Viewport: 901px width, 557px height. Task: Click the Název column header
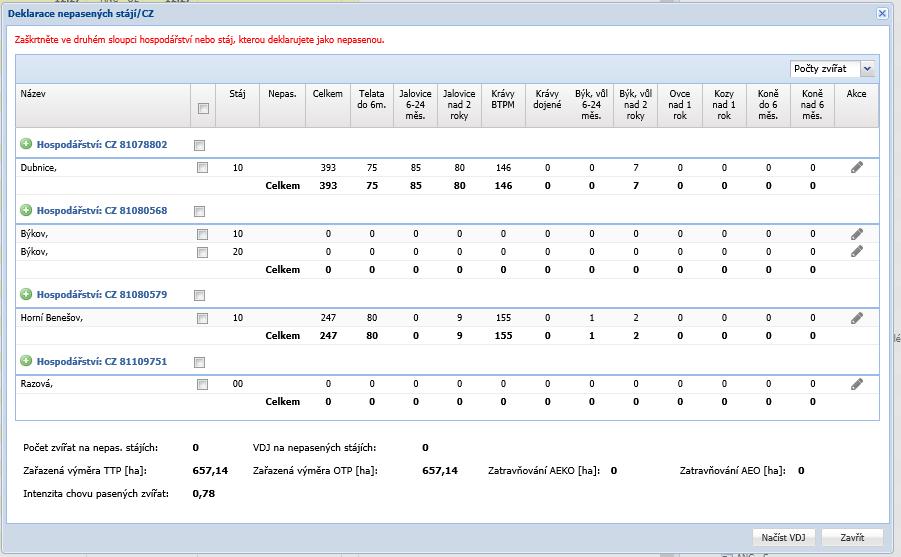click(103, 106)
